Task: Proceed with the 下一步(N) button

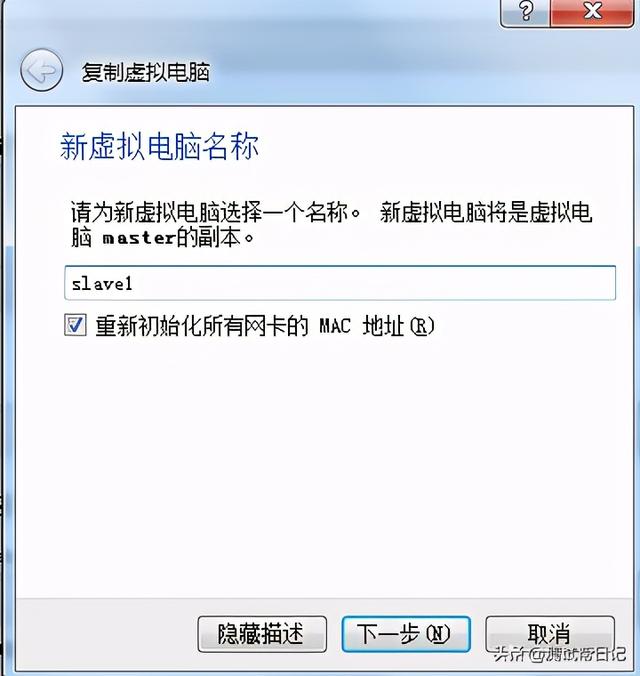Action: click(x=406, y=634)
